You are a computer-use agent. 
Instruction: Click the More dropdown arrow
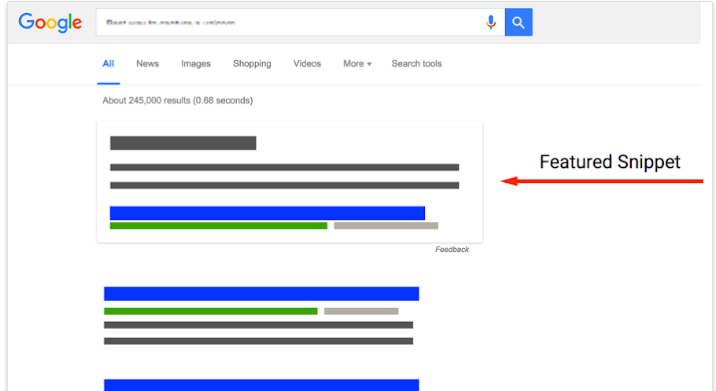click(369, 64)
